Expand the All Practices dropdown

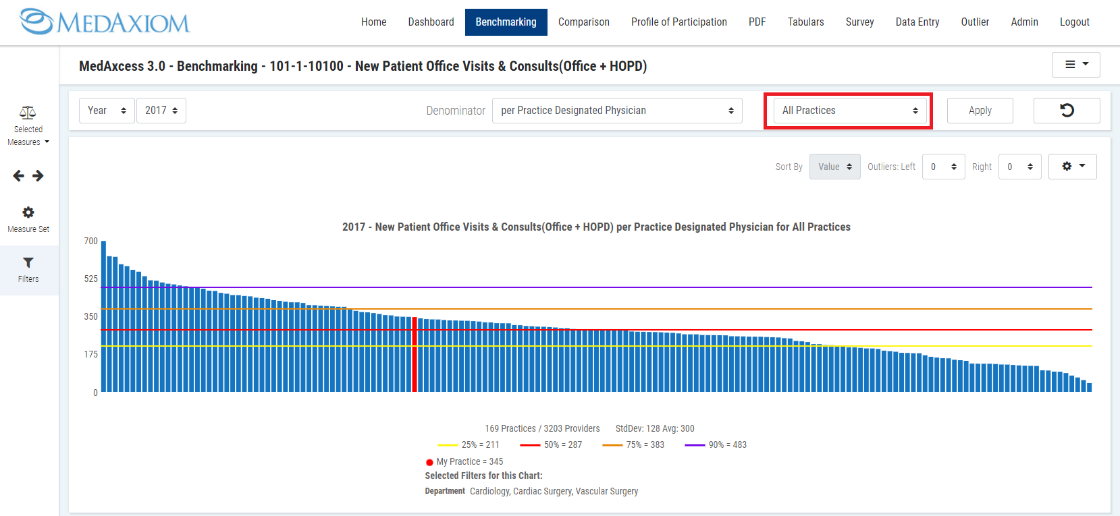(x=848, y=110)
